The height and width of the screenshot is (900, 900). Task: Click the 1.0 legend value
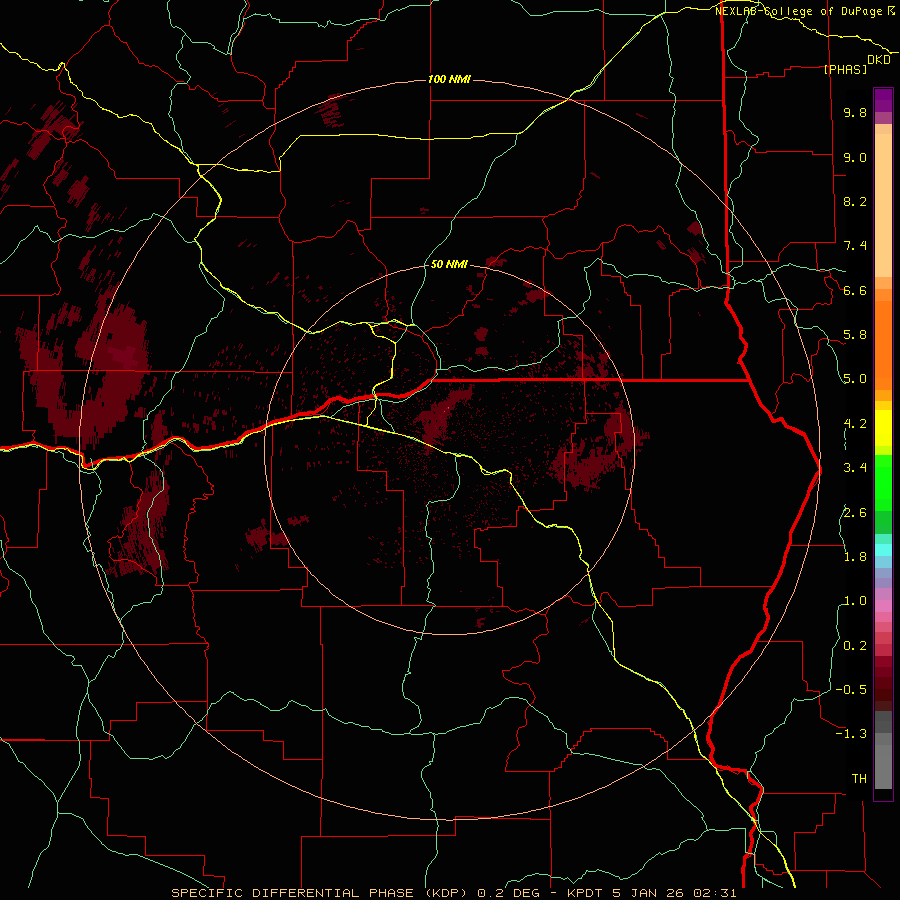click(855, 601)
